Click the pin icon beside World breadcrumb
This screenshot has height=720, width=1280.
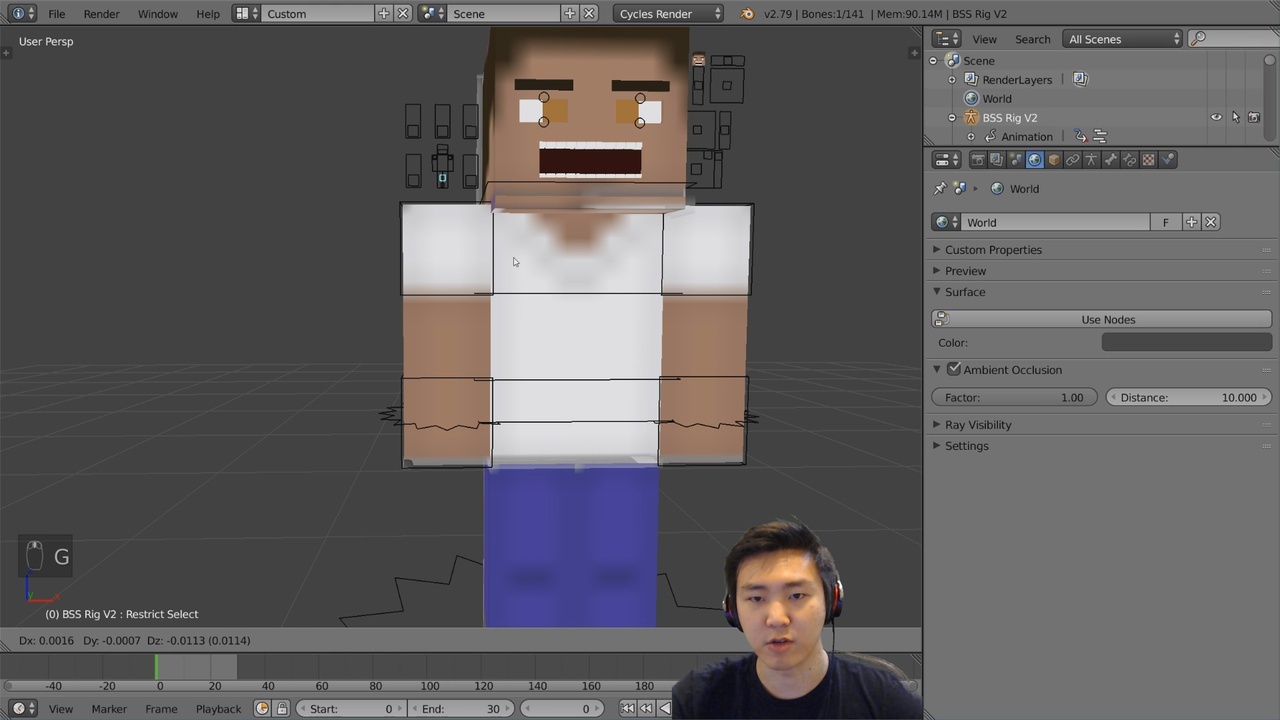pyautogui.click(x=940, y=189)
